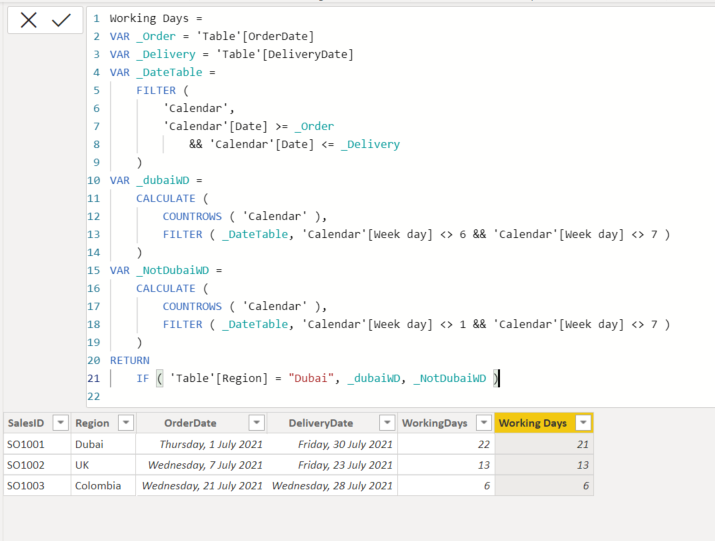Select the highlighted Working Days column header
The height and width of the screenshot is (541, 715).
coord(533,423)
